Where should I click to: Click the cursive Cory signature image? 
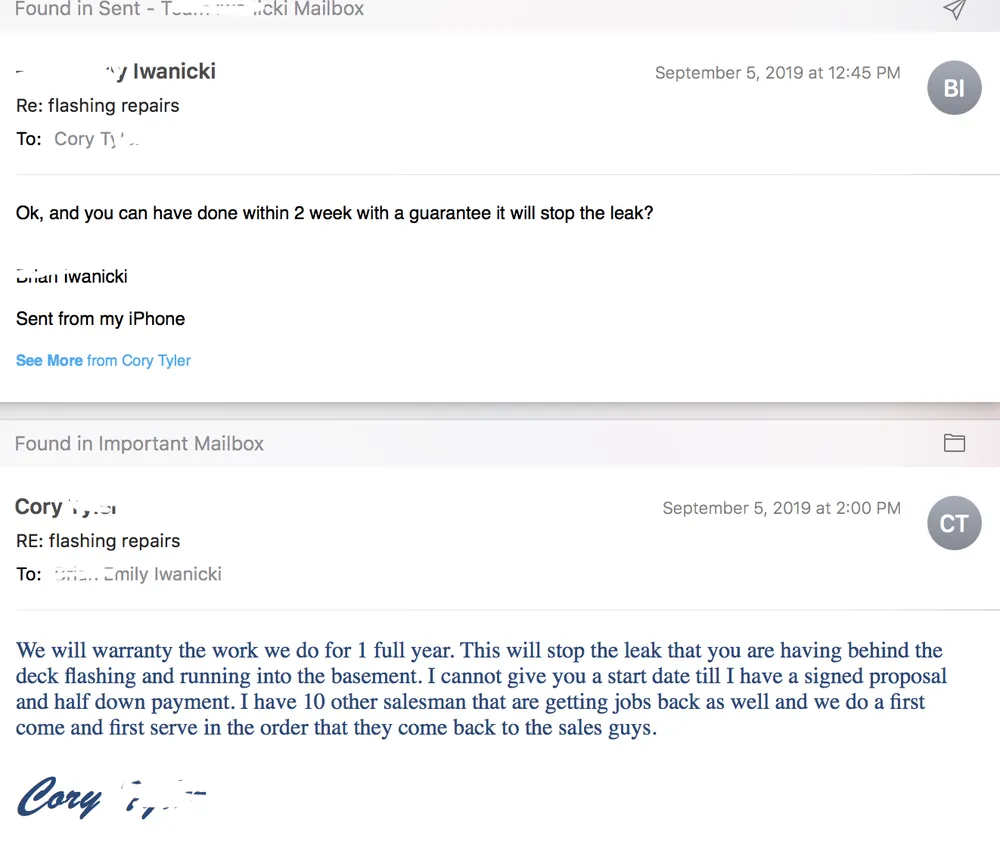click(x=60, y=798)
